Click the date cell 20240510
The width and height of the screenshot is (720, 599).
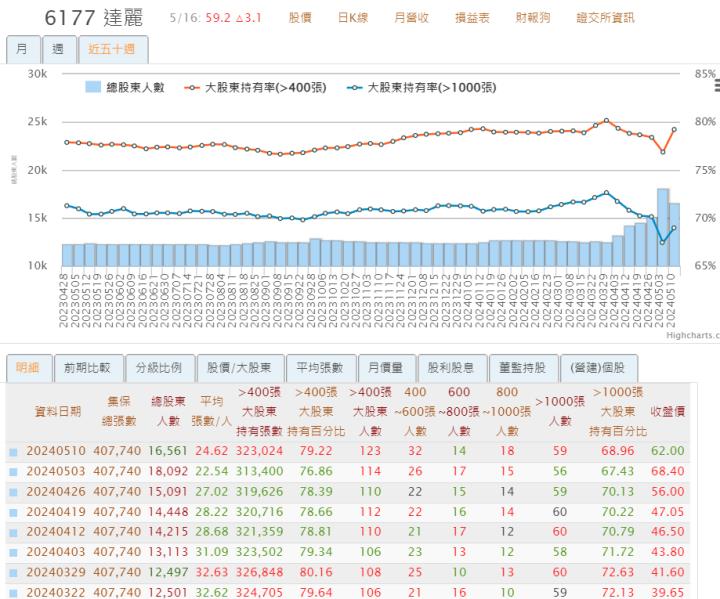[56, 451]
